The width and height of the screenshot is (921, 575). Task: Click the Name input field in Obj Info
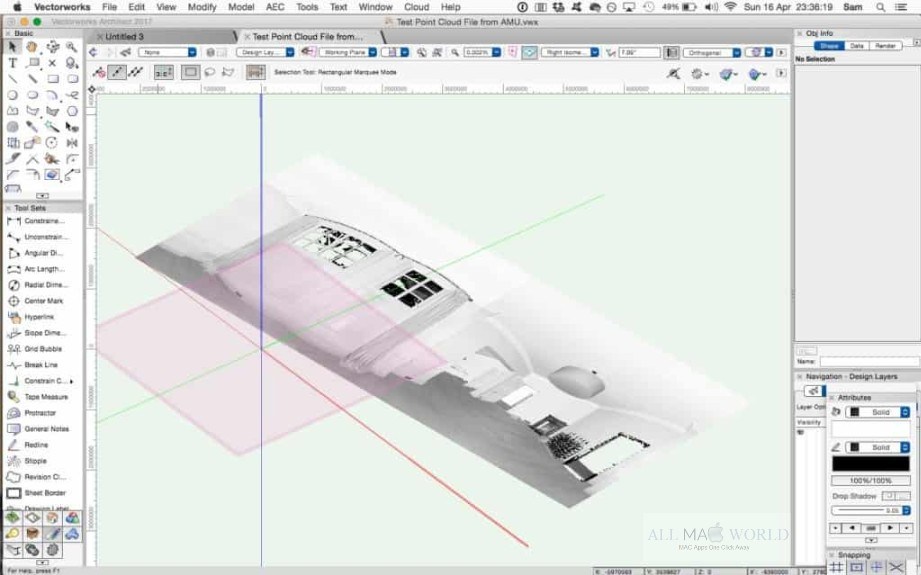tap(870, 362)
